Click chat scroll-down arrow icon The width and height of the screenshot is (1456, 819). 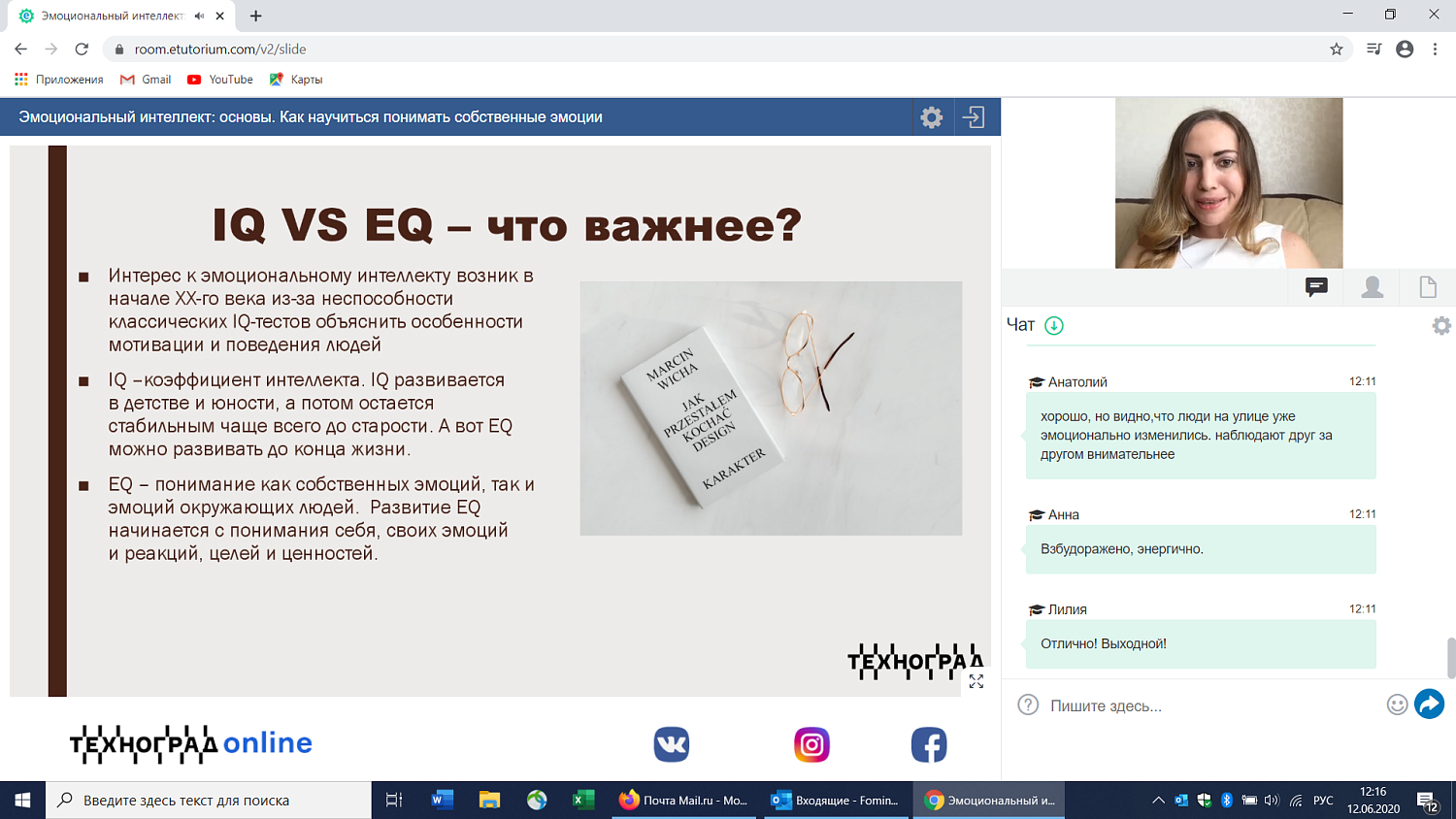(1054, 325)
